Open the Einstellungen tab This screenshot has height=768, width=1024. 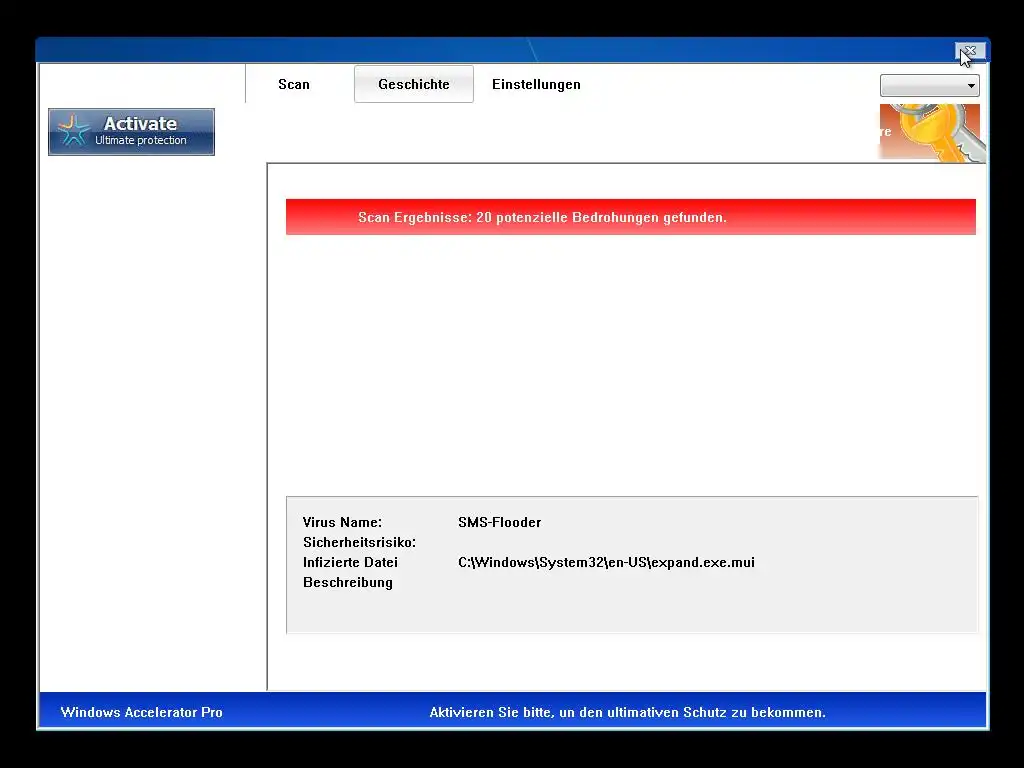(x=536, y=84)
